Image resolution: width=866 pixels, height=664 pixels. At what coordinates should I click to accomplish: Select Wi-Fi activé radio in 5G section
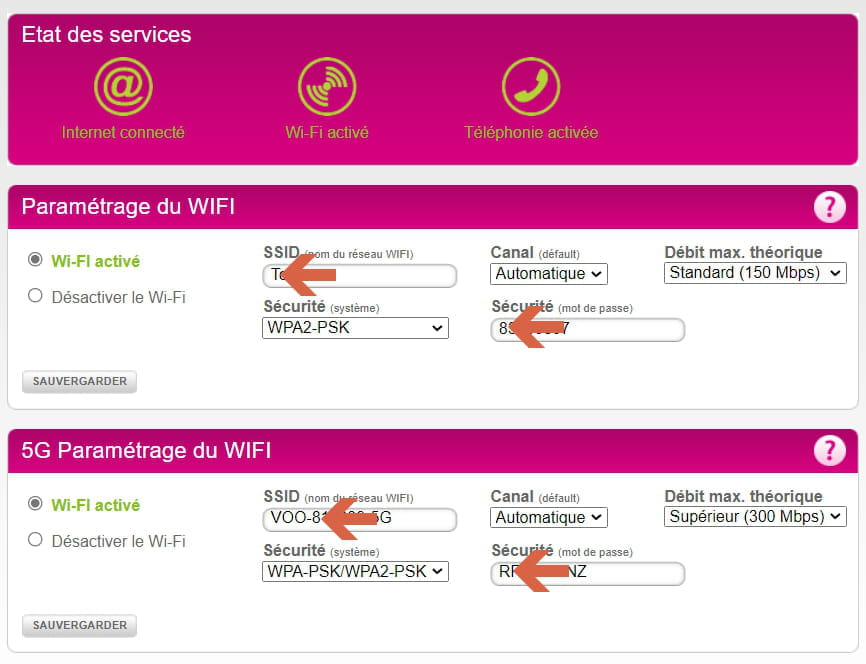pos(35,504)
